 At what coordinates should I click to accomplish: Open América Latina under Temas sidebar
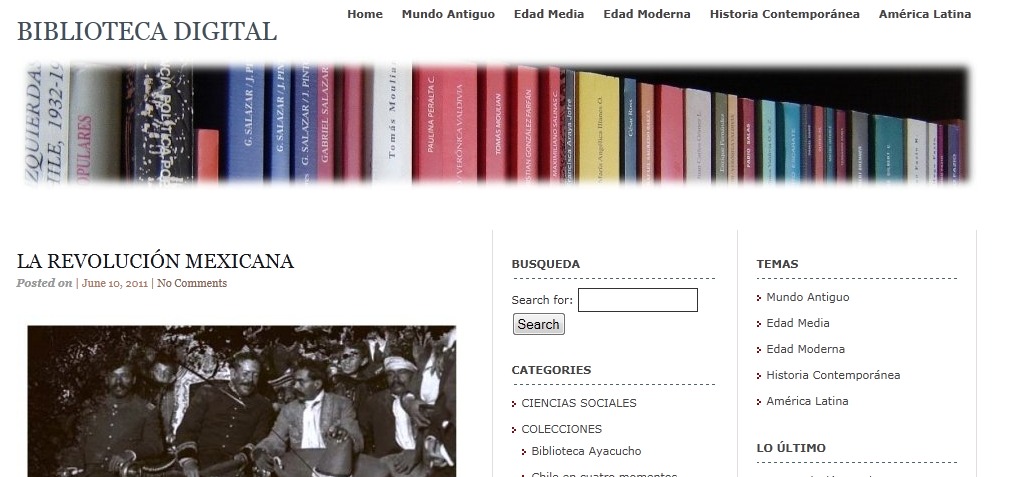point(807,401)
